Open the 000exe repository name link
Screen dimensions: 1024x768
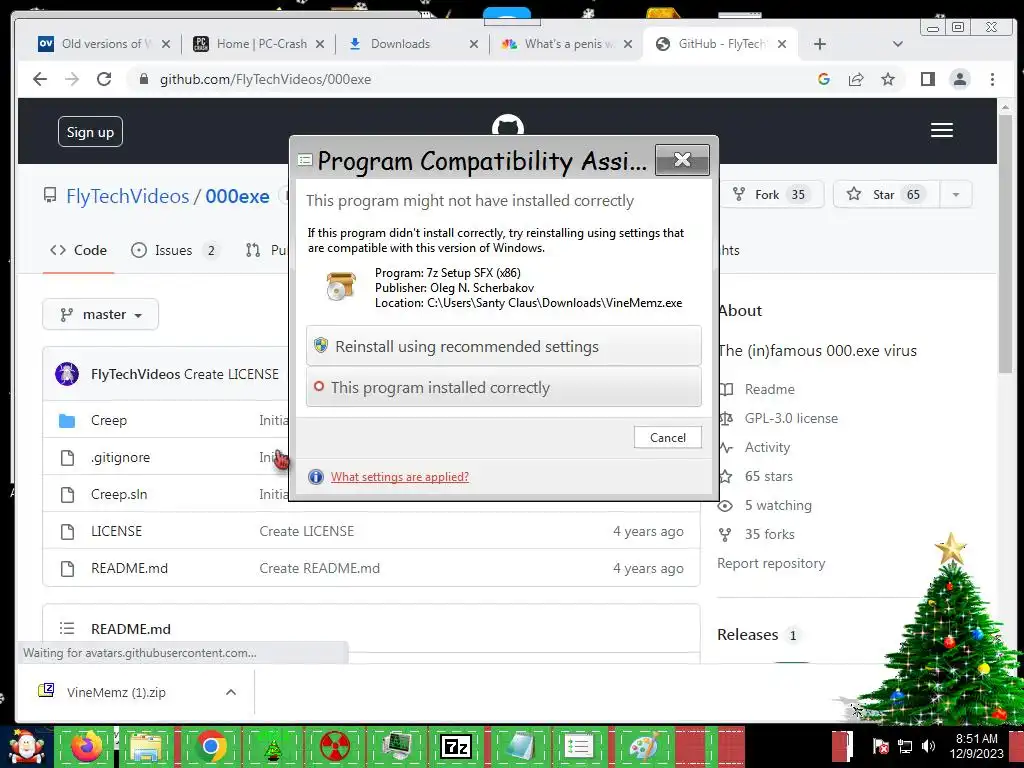tap(237, 196)
